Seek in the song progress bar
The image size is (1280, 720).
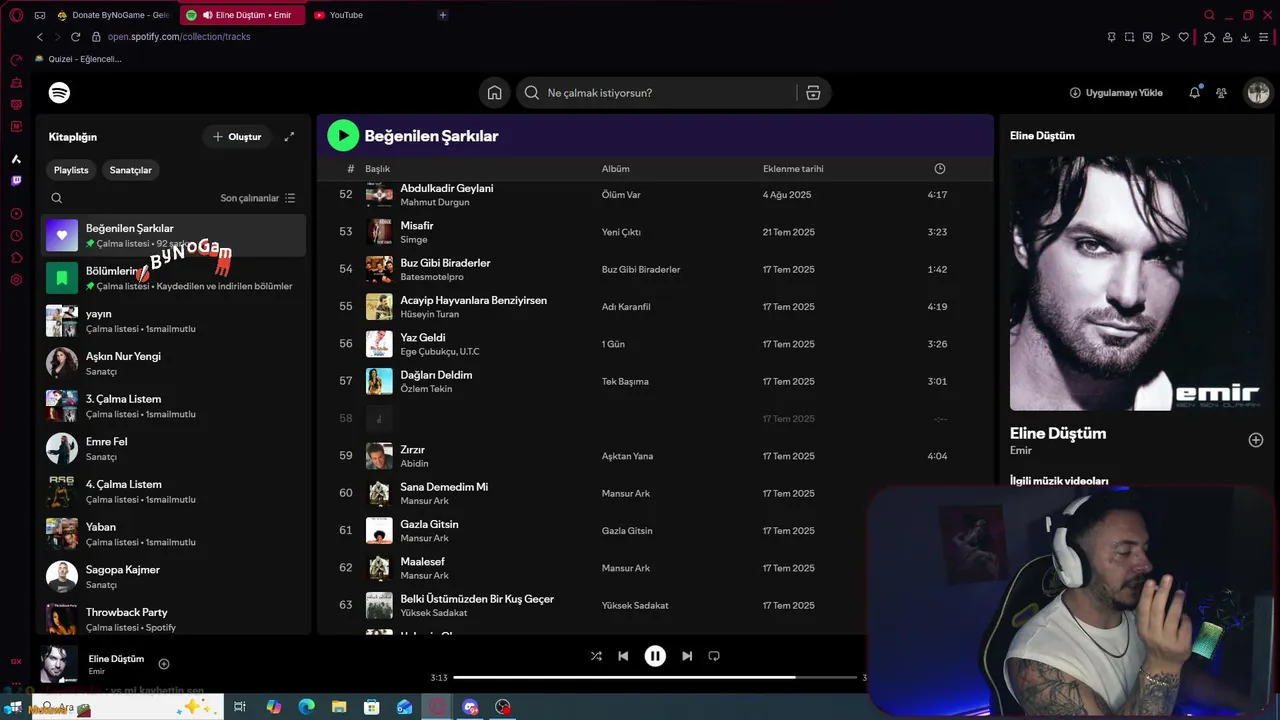[x=655, y=678]
